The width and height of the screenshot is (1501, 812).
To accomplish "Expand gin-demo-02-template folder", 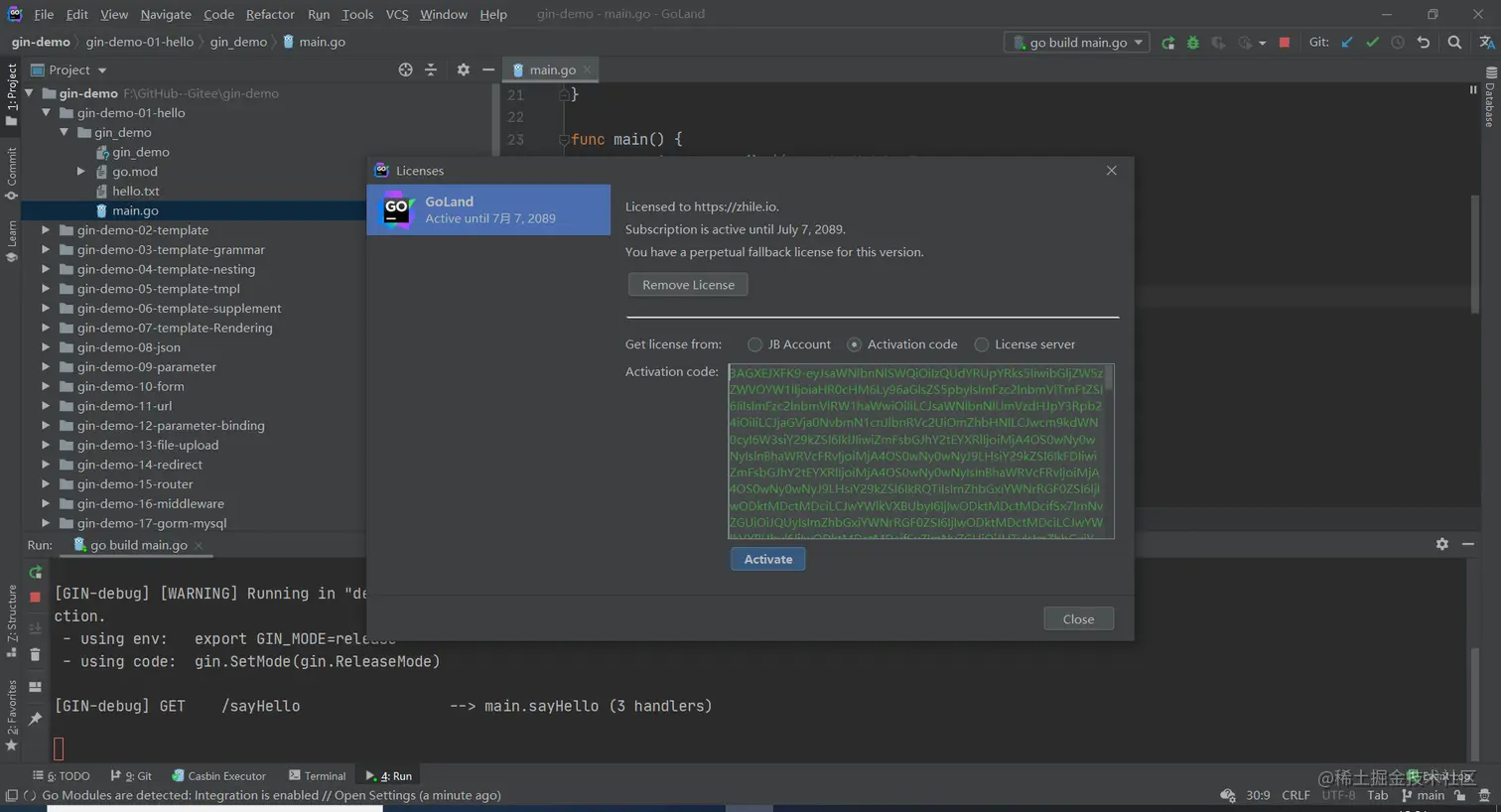I will point(46,230).
